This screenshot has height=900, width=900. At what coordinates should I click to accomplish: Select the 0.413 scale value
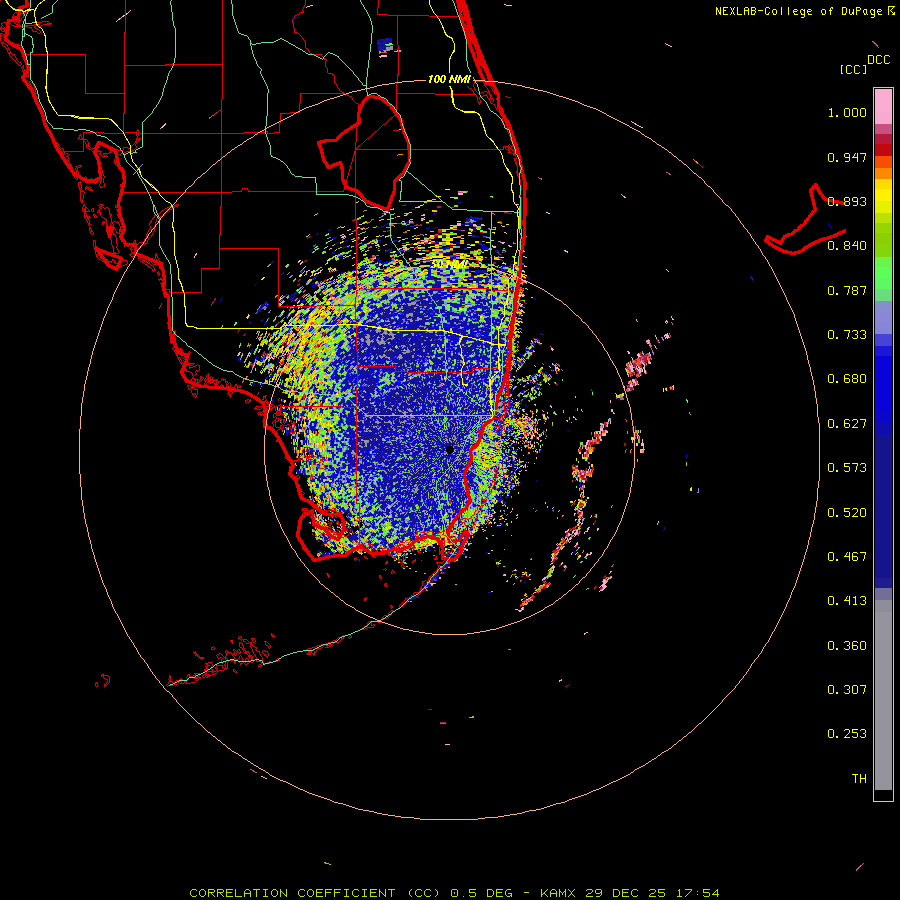coord(847,601)
